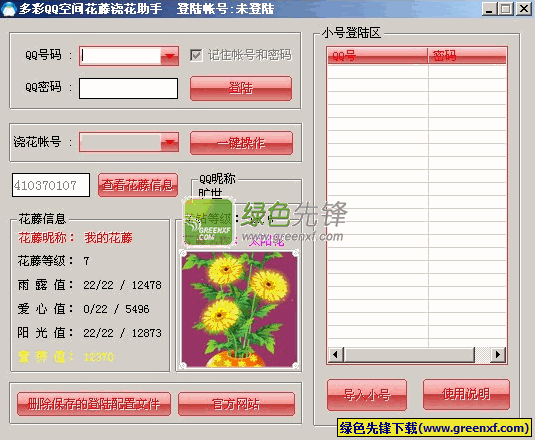Click the 爱心值 value 0/22 / 5496
535x440 pixels.
coord(116,309)
